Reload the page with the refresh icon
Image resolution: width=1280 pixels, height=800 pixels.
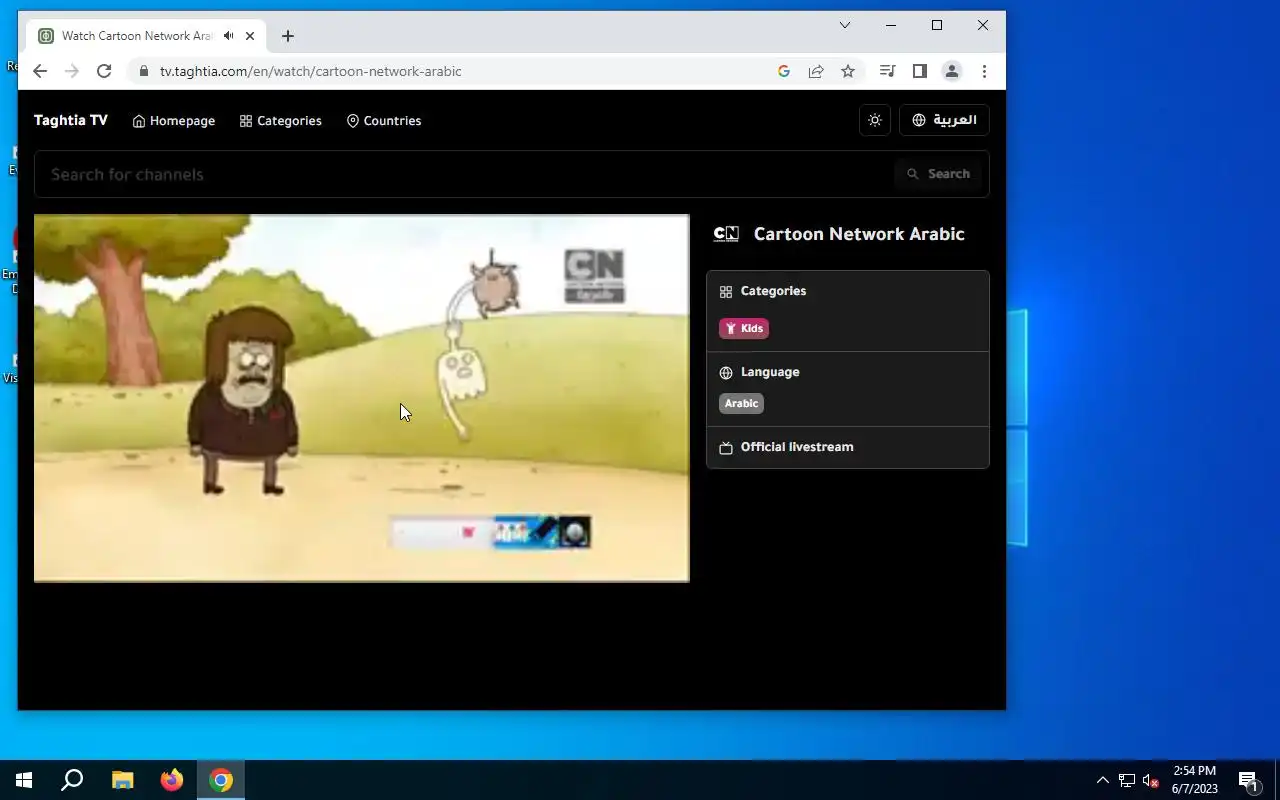(x=104, y=71)
